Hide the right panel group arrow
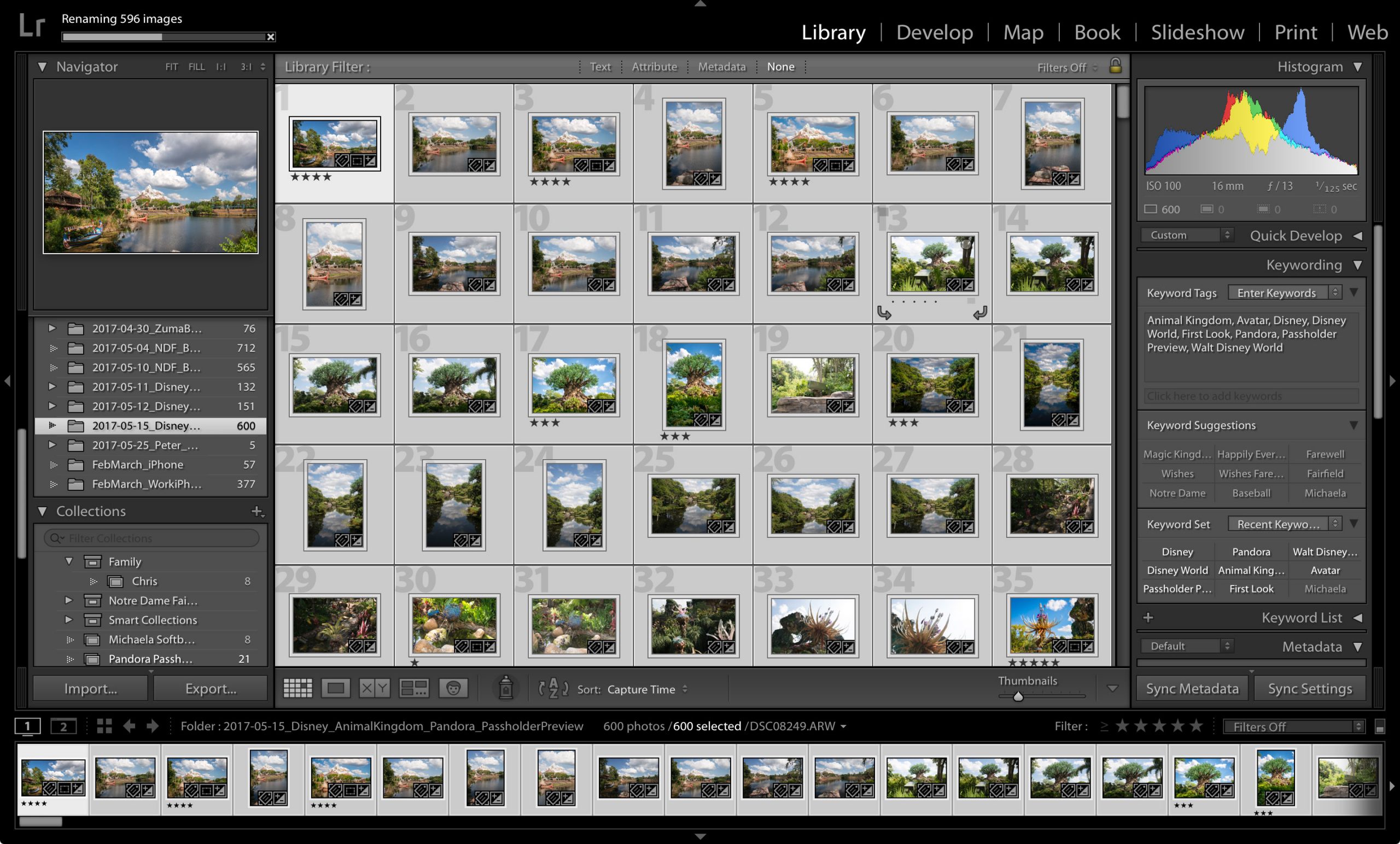The image size is (1400, 844). [1392, 380]
